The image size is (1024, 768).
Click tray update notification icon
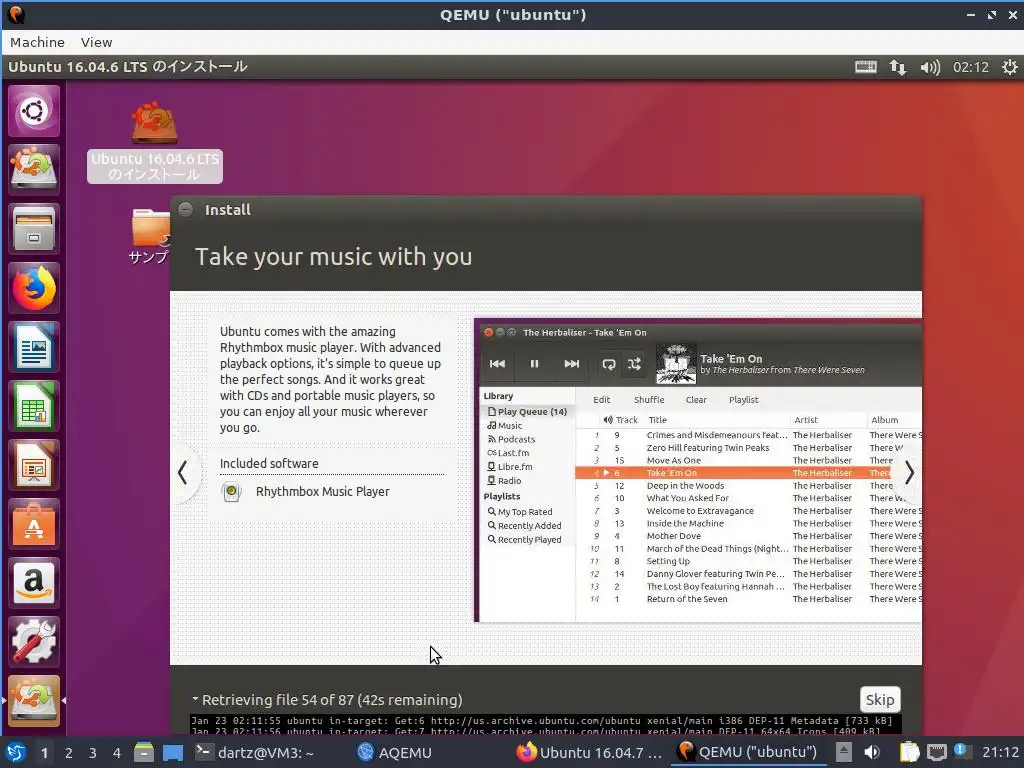[961, 751]
